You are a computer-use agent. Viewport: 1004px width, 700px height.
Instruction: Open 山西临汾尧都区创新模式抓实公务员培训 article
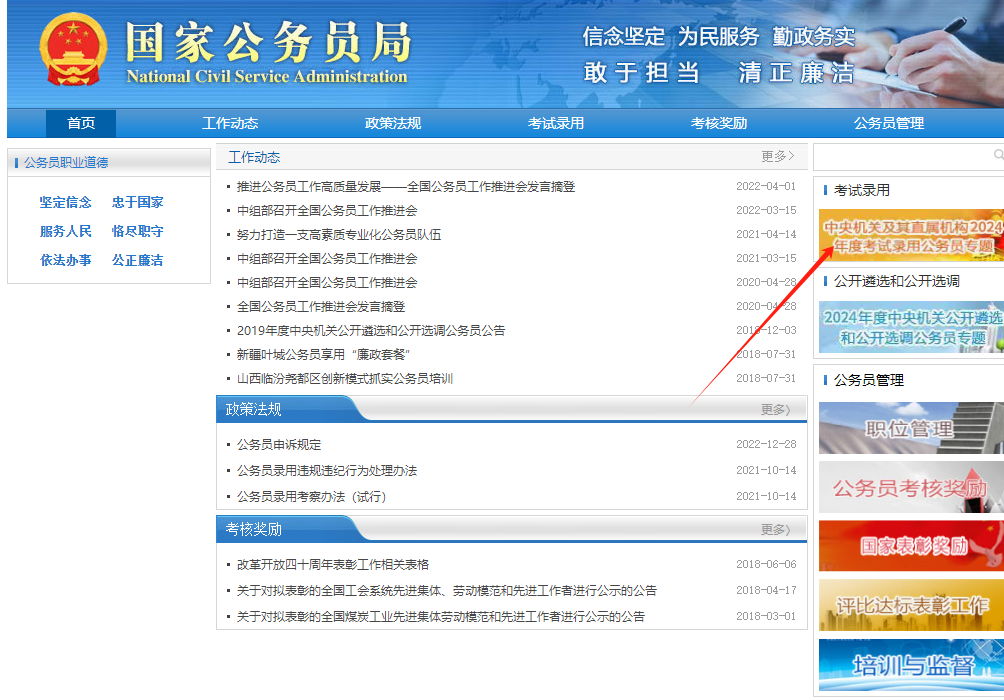coord(344,378)
